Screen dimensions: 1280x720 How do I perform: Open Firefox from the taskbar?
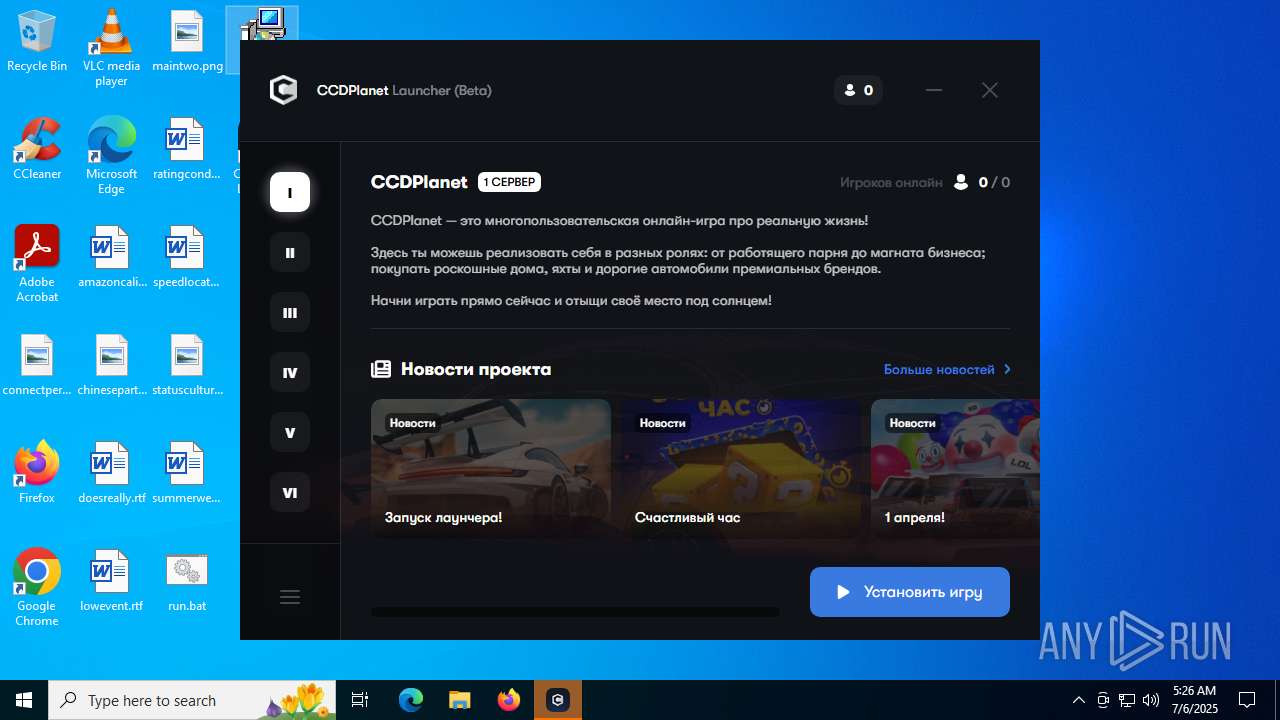point(509,700)
